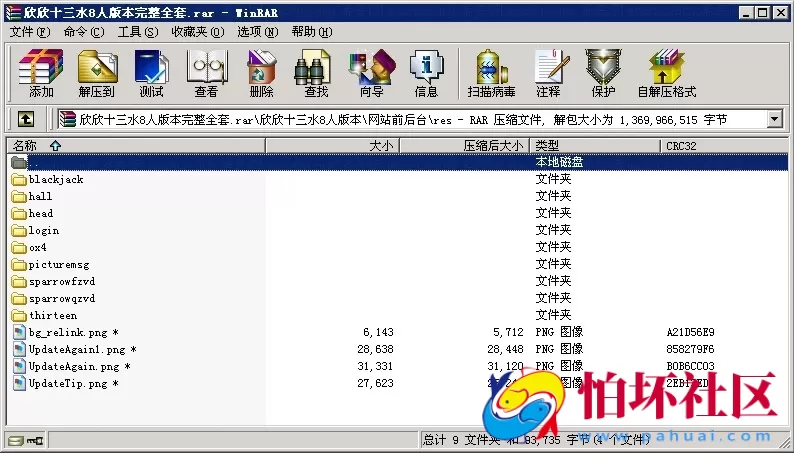This screenshot has width=794, height=453.
Task: Open the 选项(N) menu
Action: (258, 32)
